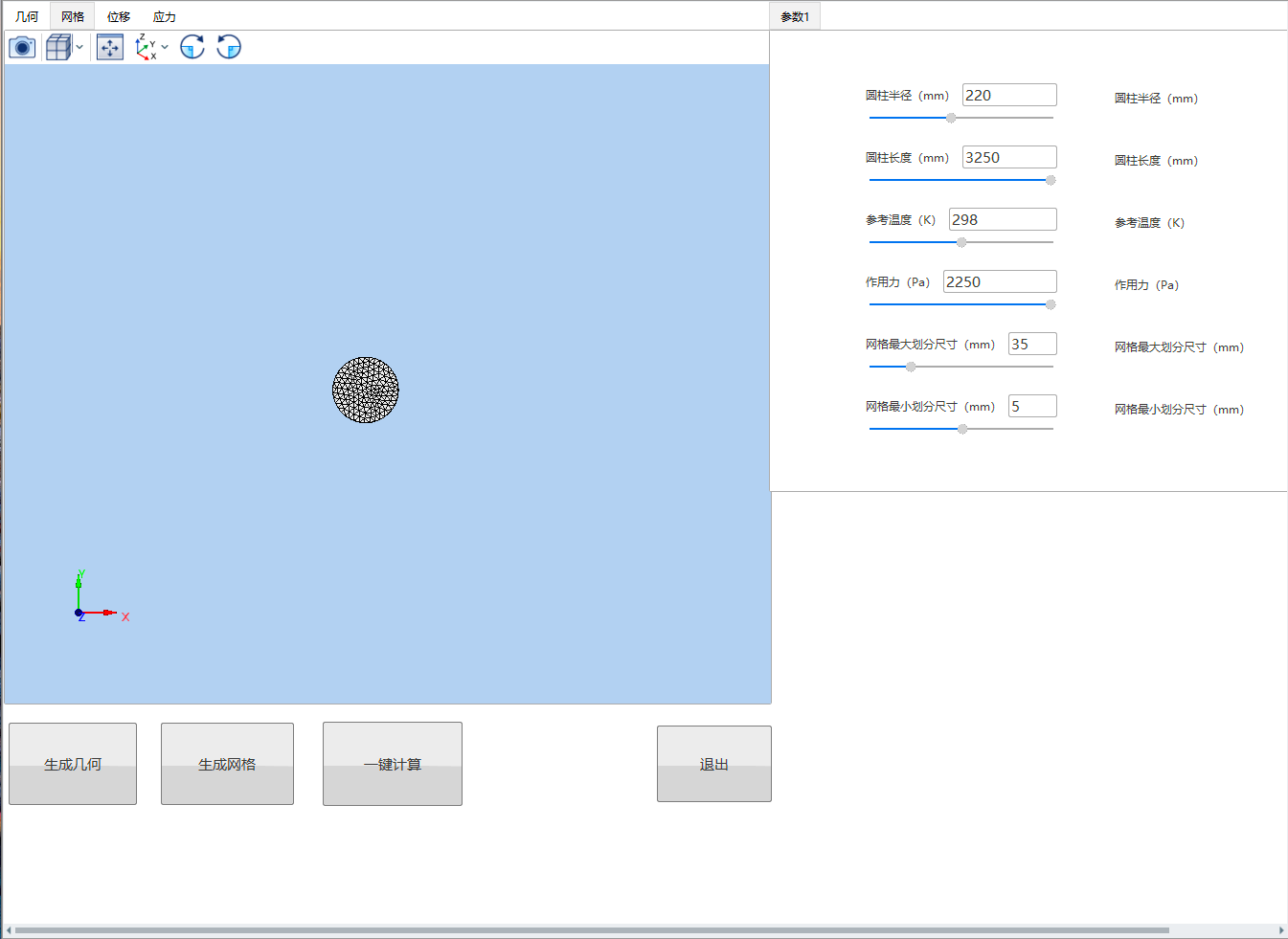Click the 网格最小划分尺寸 slider handle

[962, 429]
